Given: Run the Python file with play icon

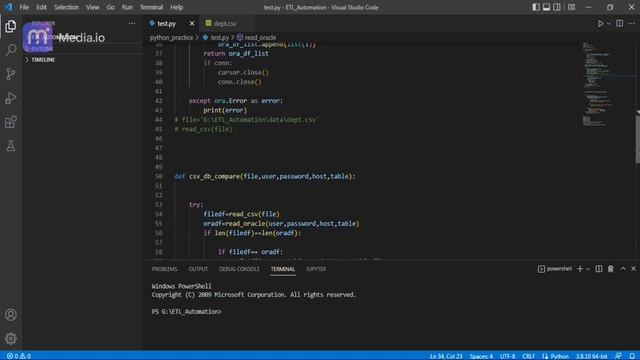Looking at the screenshot, I should [x=600, y=24].
